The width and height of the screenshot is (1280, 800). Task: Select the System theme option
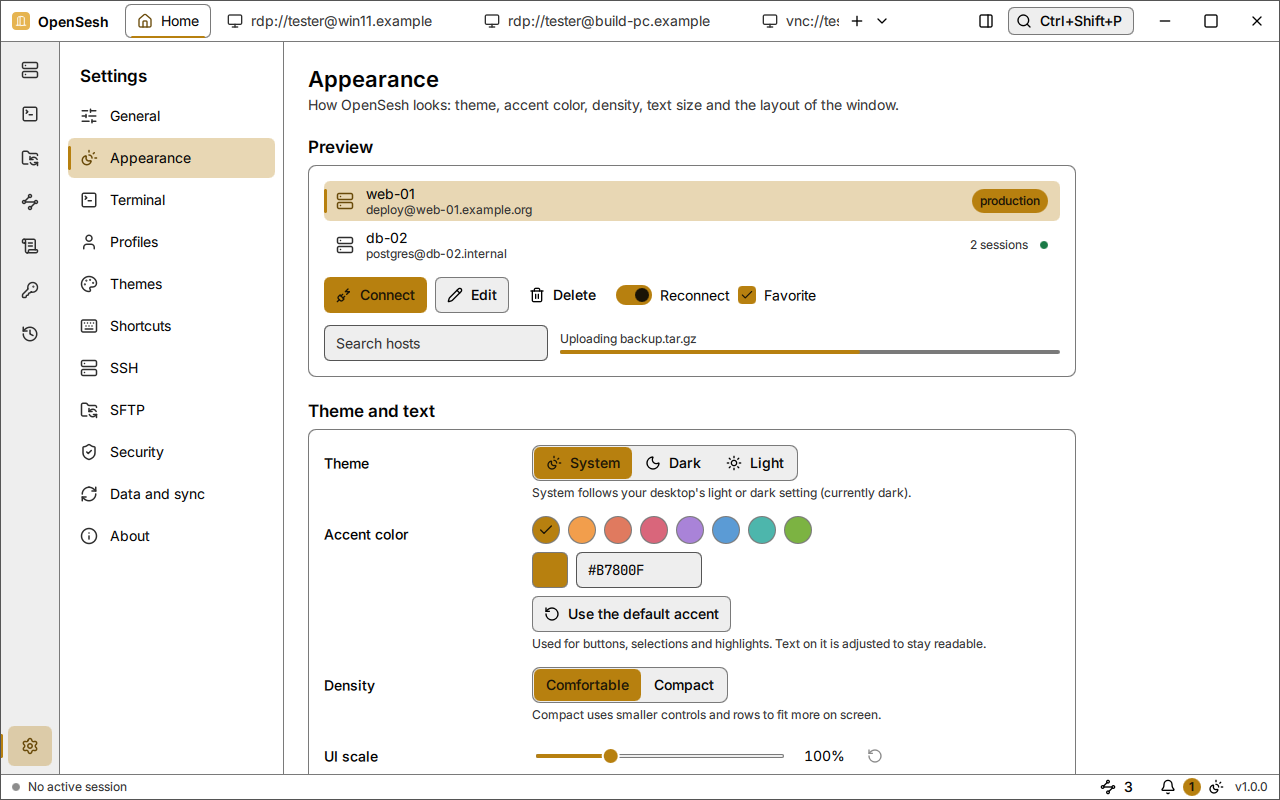pos(583,463)
